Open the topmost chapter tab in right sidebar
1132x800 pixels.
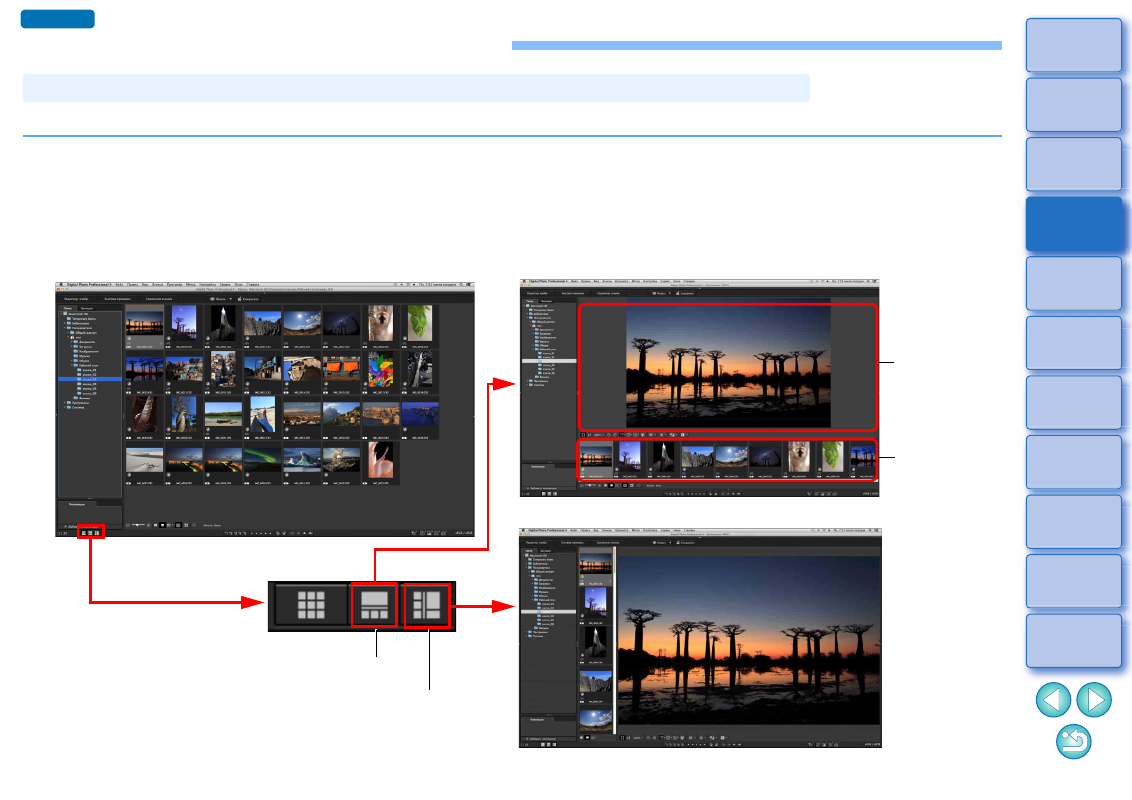1074,45
